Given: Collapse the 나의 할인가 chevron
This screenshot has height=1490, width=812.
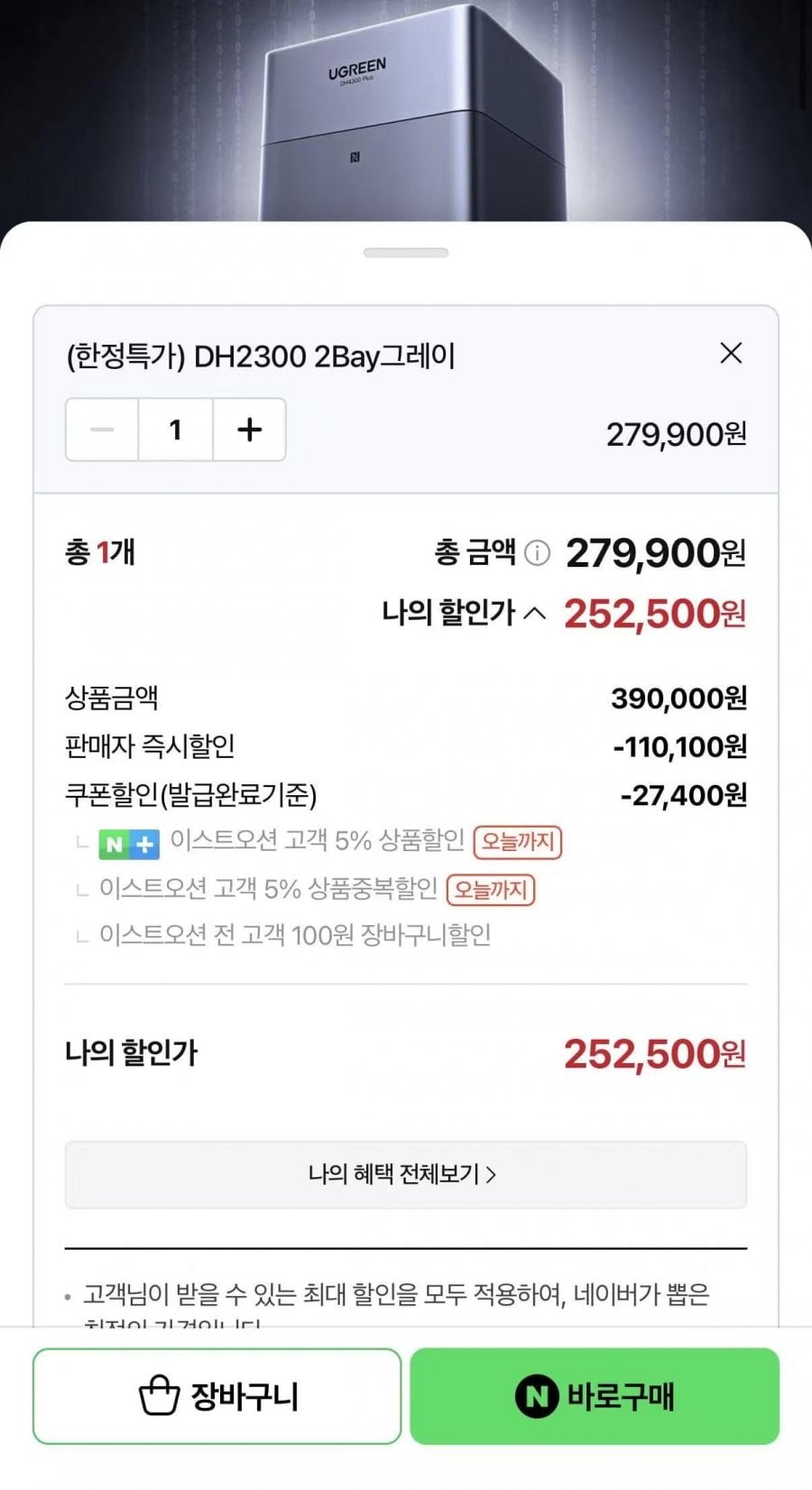Looking at the screenshot, I should pos(535,614).
